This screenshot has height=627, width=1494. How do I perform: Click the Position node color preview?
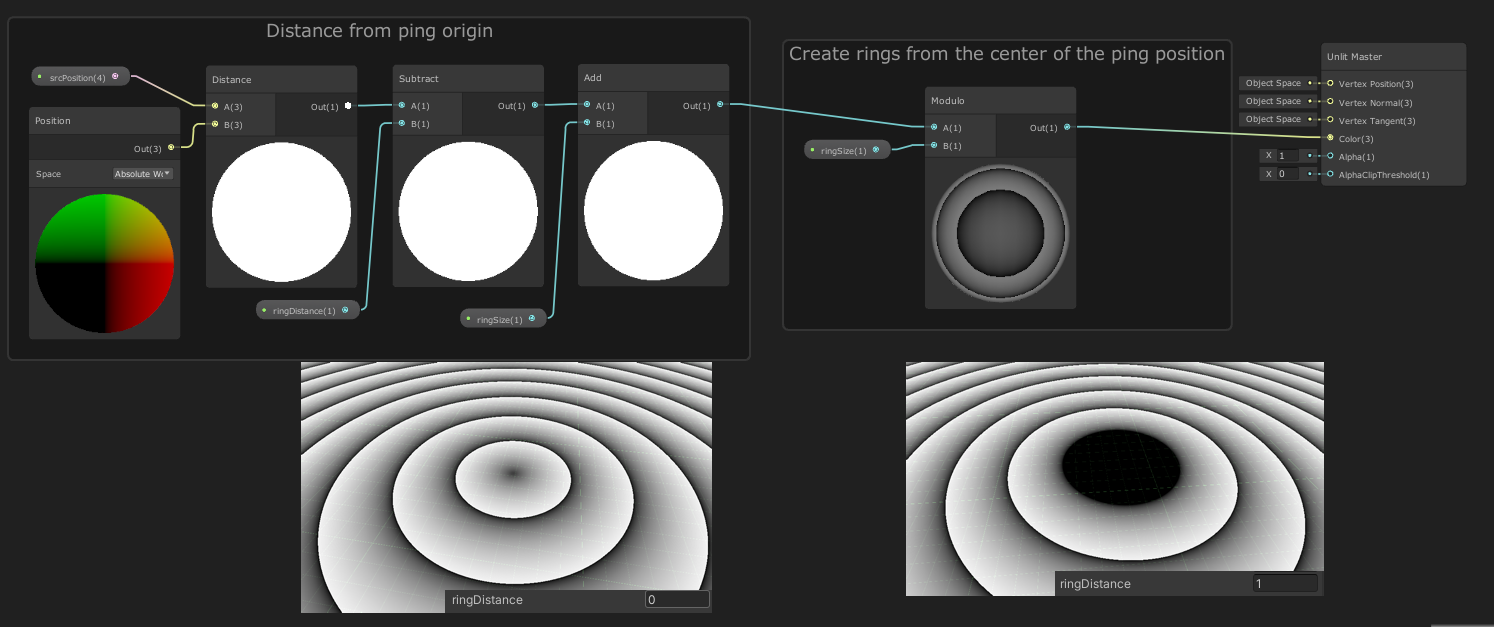coord(104,262)
